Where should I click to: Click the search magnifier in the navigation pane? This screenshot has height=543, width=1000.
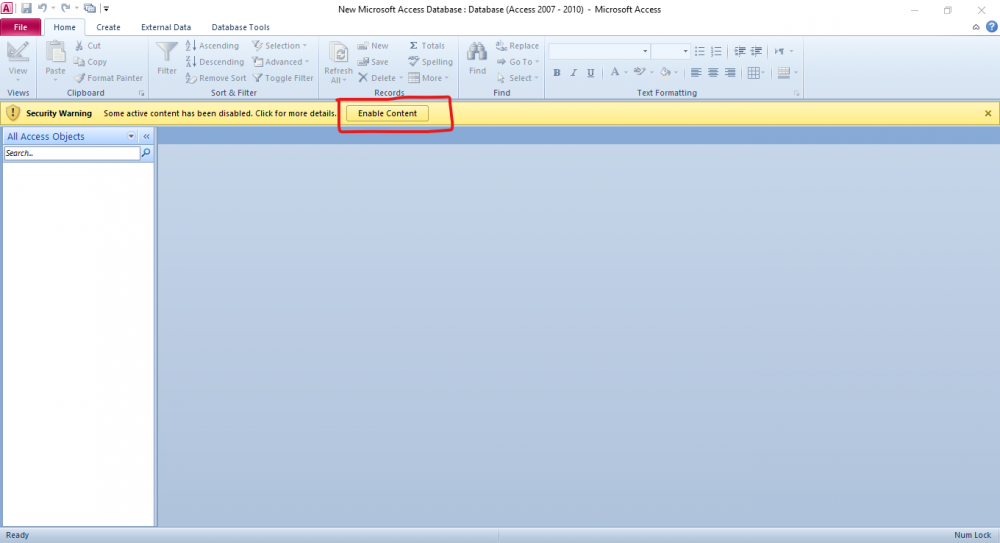point(146,153)
